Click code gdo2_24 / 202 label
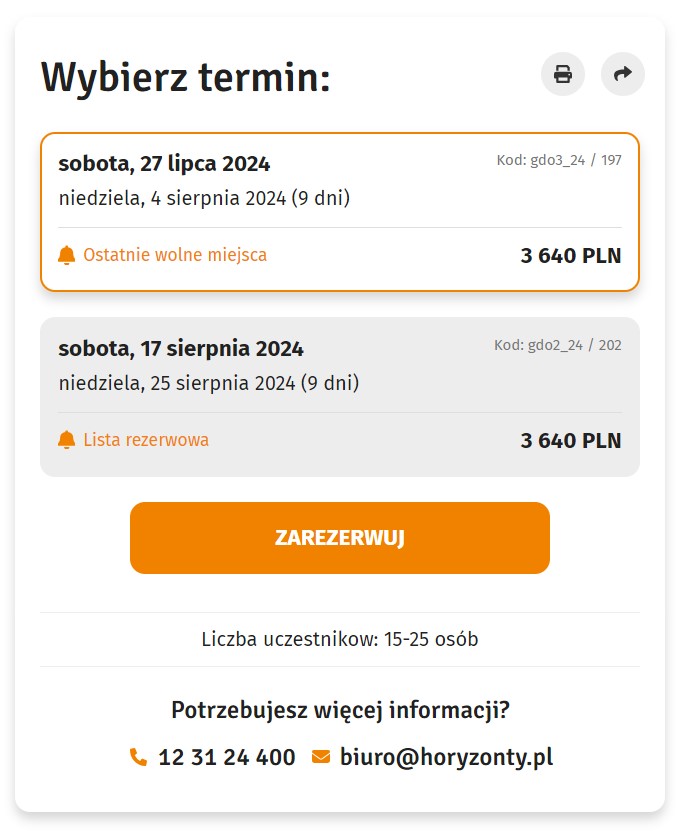 tap(558, 345)
